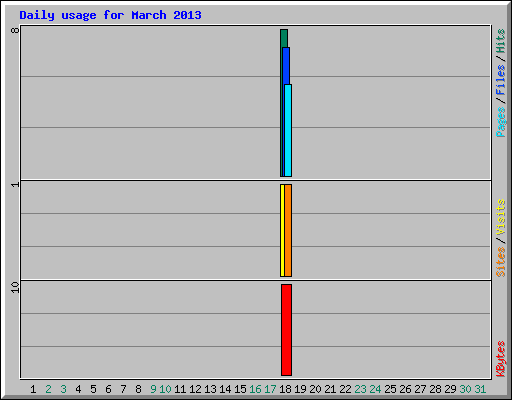Click day 9 on the x-axis
Image resolution: width=512 pixels, height=400 pixels.
(153, 389)
